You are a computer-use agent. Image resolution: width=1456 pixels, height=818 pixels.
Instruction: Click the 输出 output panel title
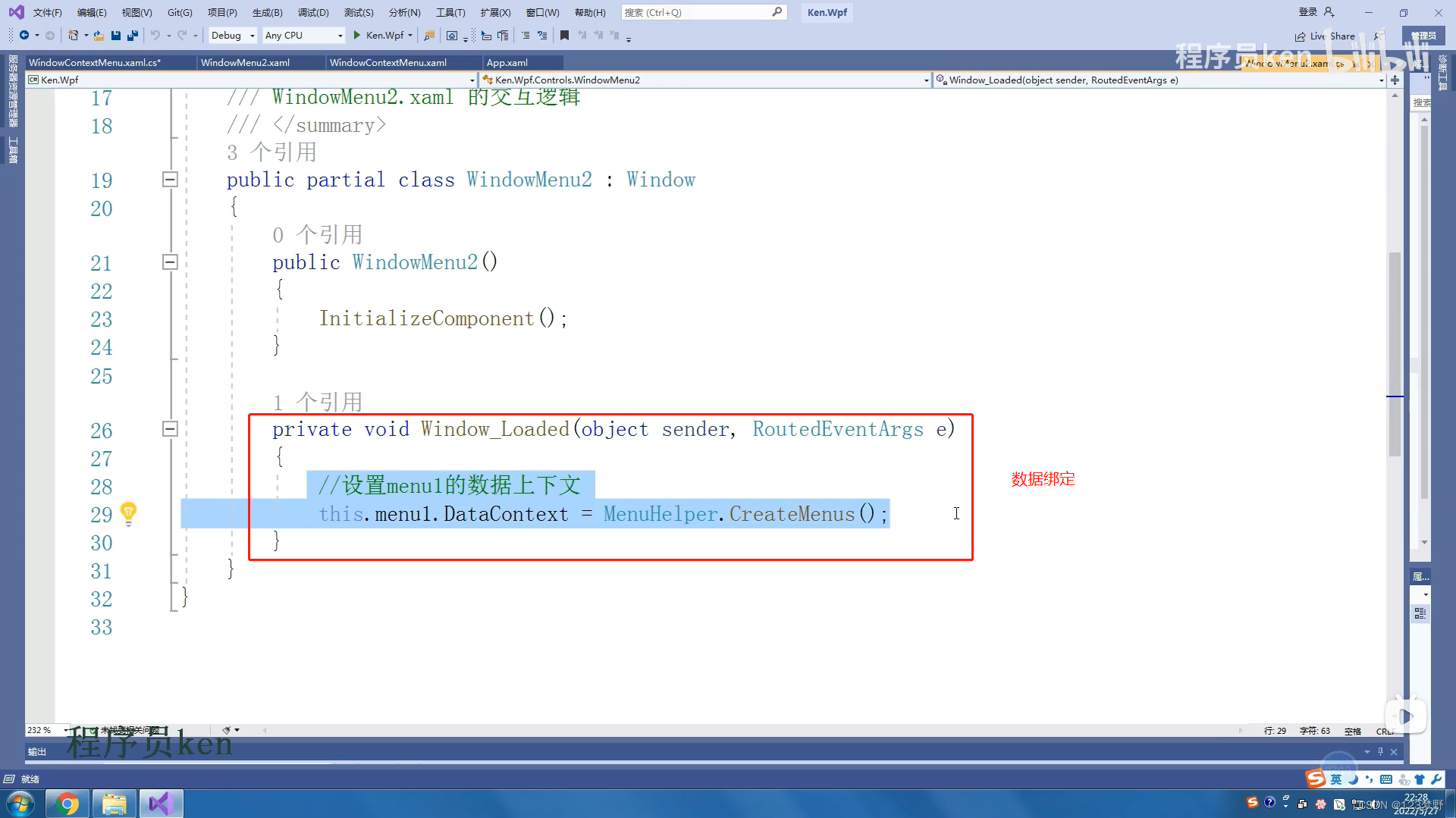pyautogui.click(x=37, y=751)
